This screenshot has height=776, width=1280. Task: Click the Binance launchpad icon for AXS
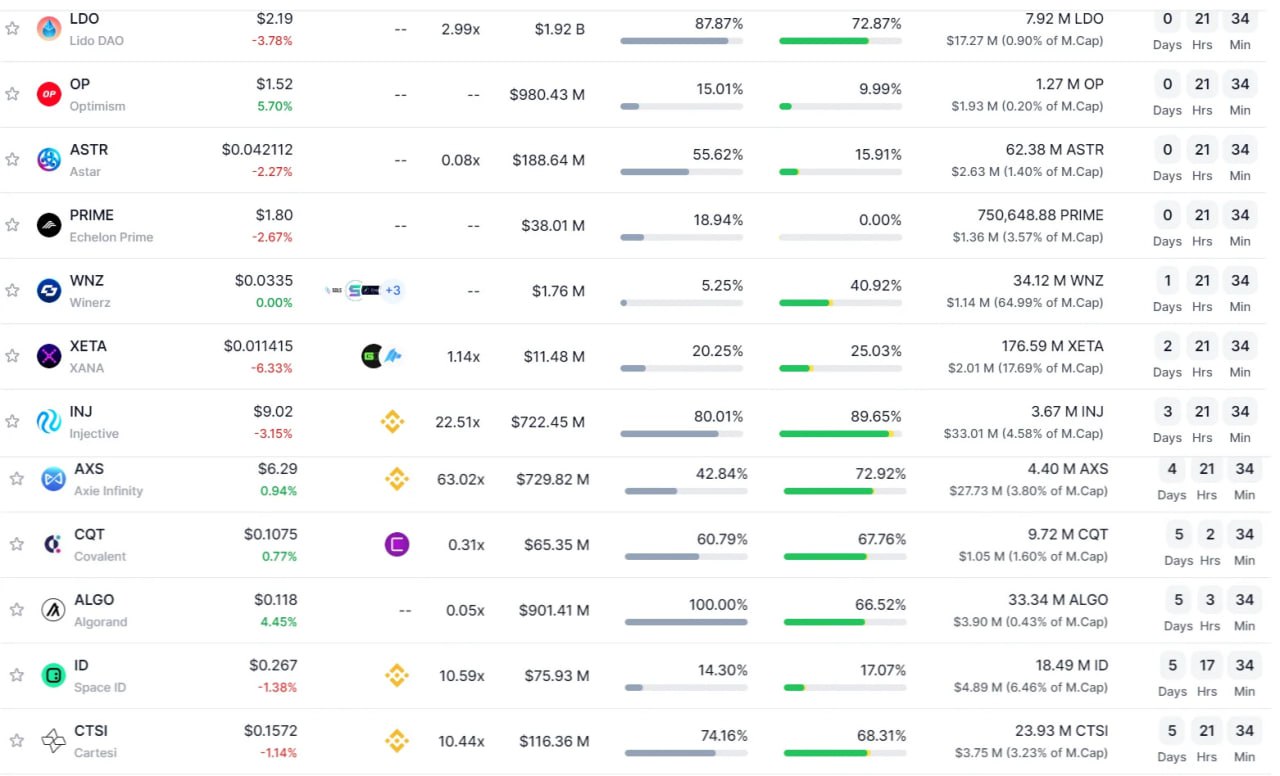[397, 479]
